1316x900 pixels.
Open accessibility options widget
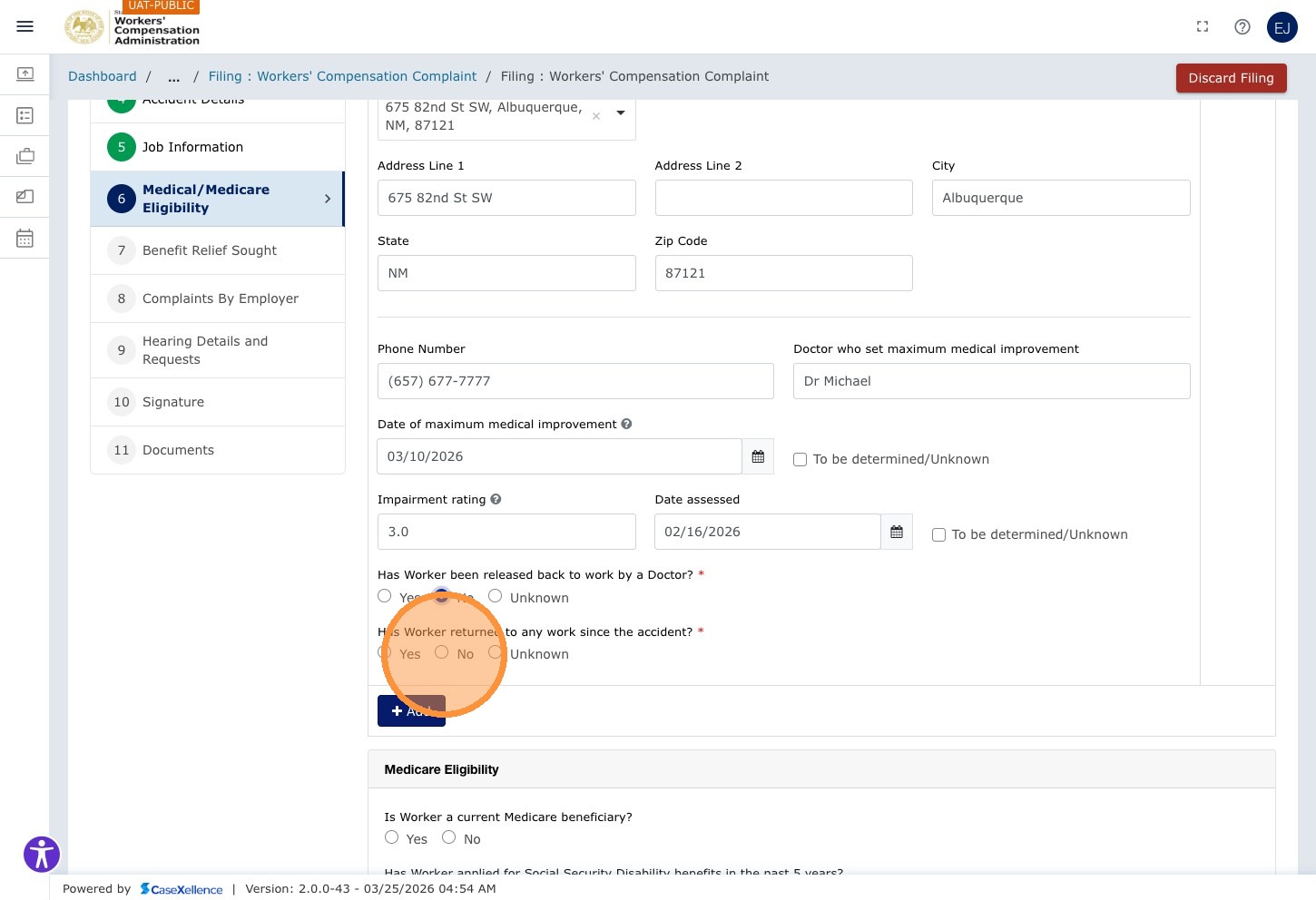(x=42, y=855)
